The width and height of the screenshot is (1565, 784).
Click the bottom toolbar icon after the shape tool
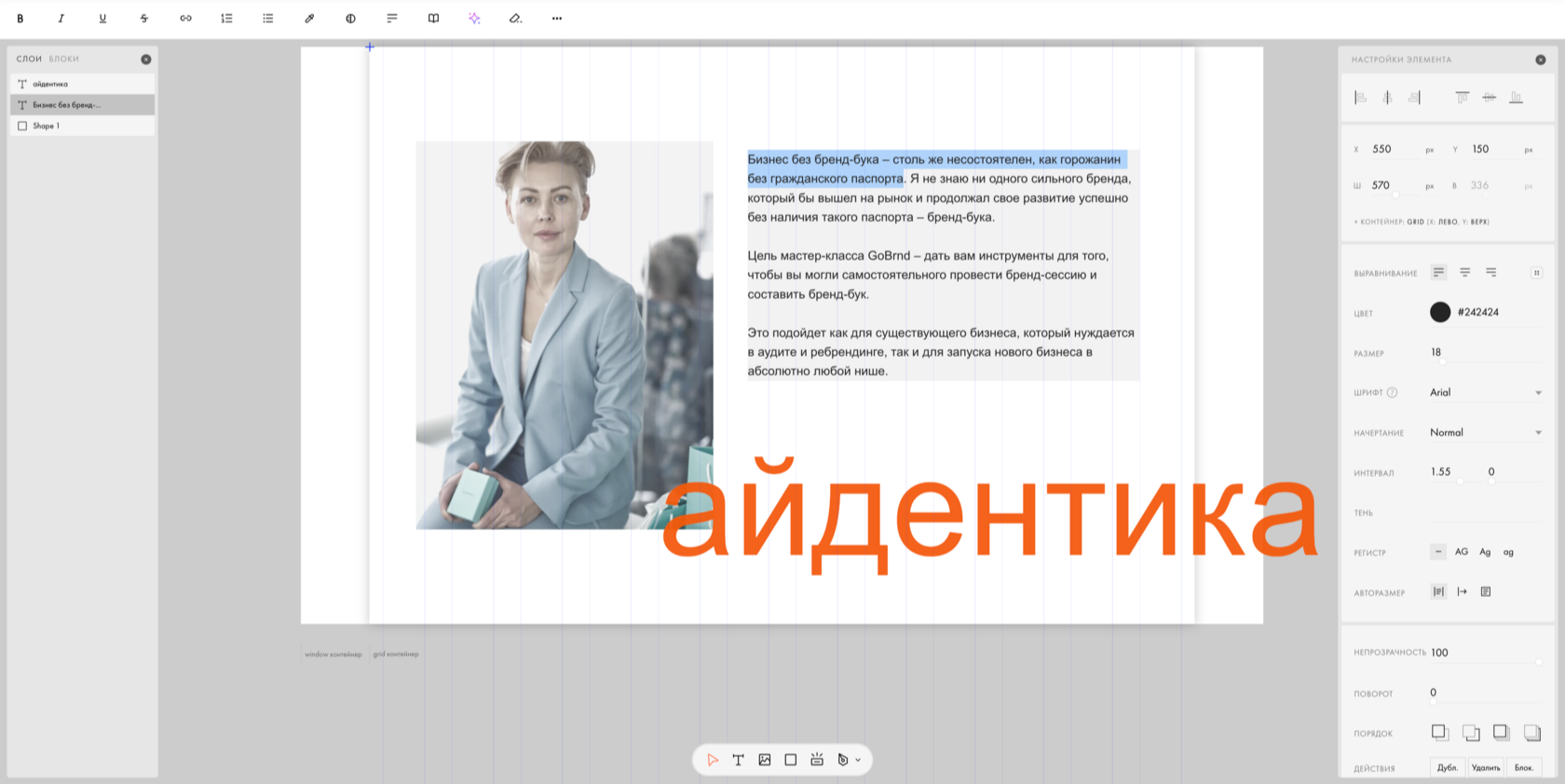(x=817, y=760)
